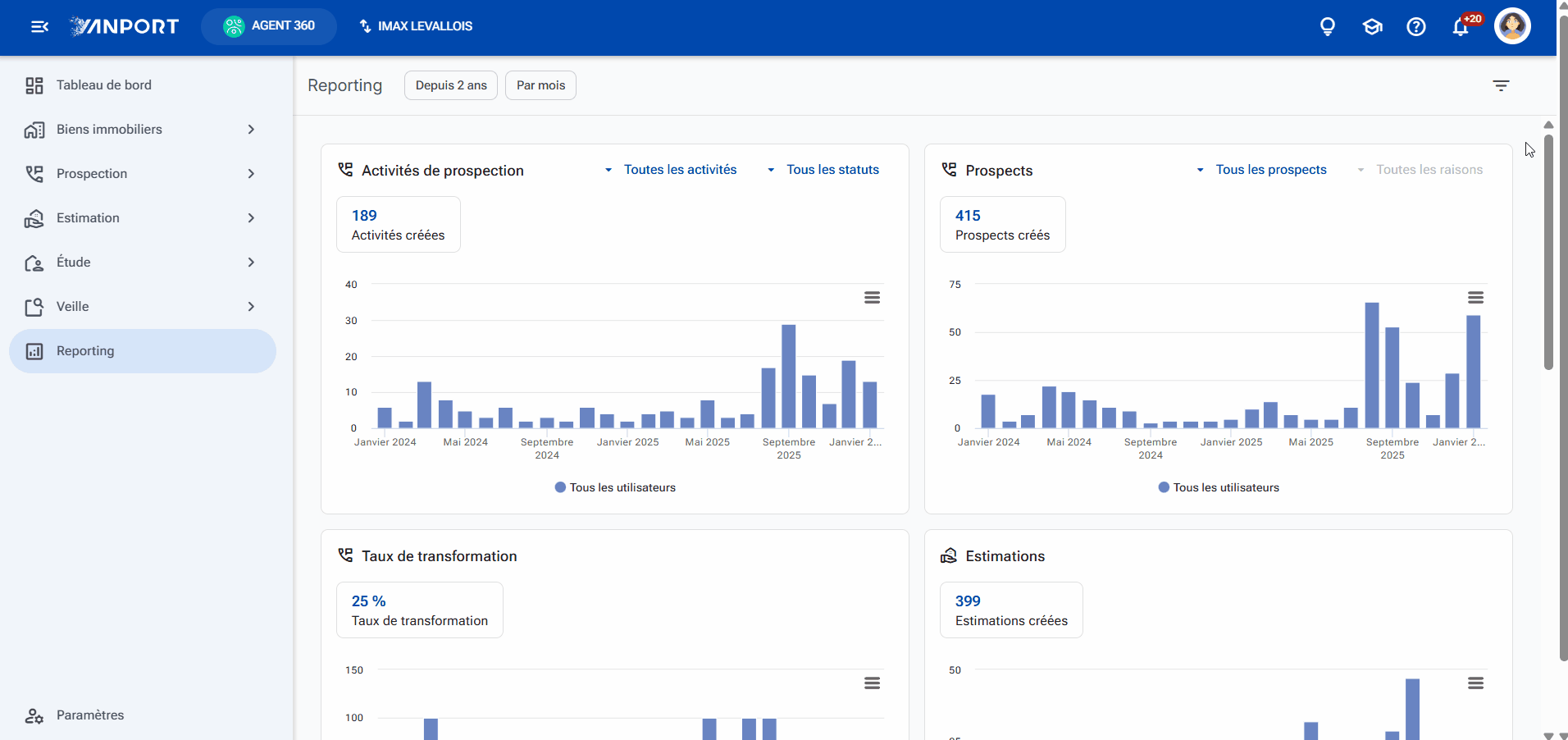Open the notifications bell with +20 badge
Screen dimensions: 1568x740
pos(1462,26)
